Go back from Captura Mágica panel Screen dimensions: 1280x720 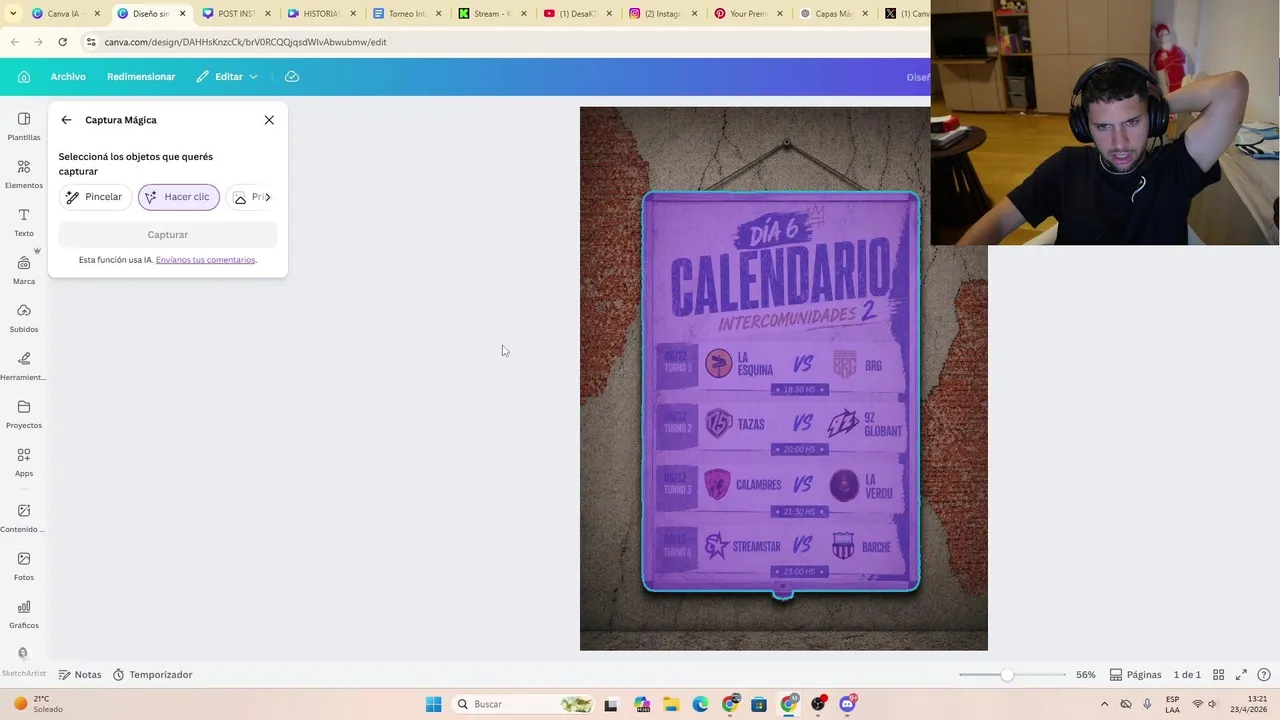66,120
